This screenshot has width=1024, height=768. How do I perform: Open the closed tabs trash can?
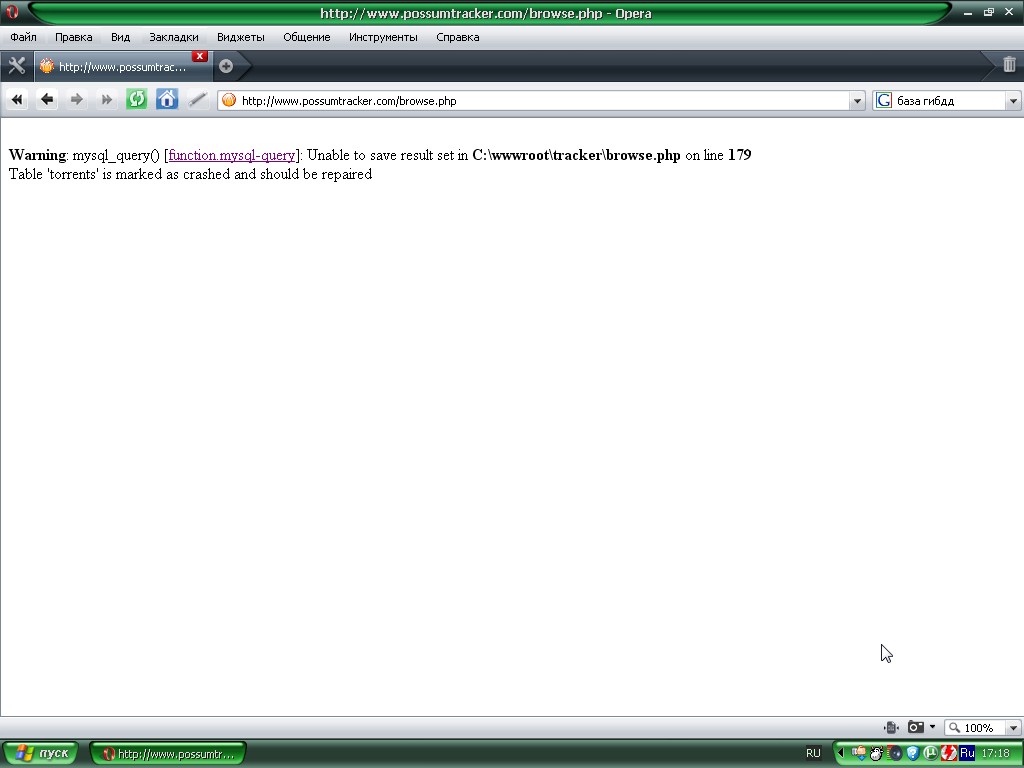(x=1009, y=64)
